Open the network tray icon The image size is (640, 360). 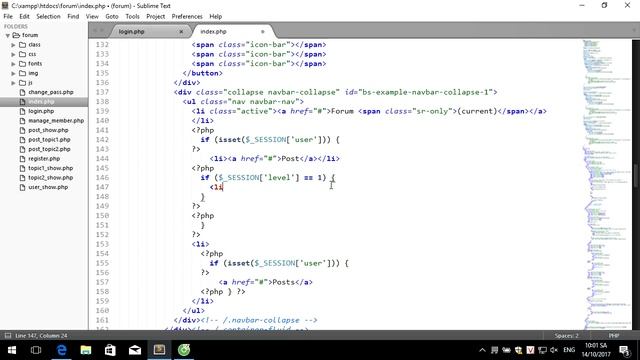click(542, 350)
